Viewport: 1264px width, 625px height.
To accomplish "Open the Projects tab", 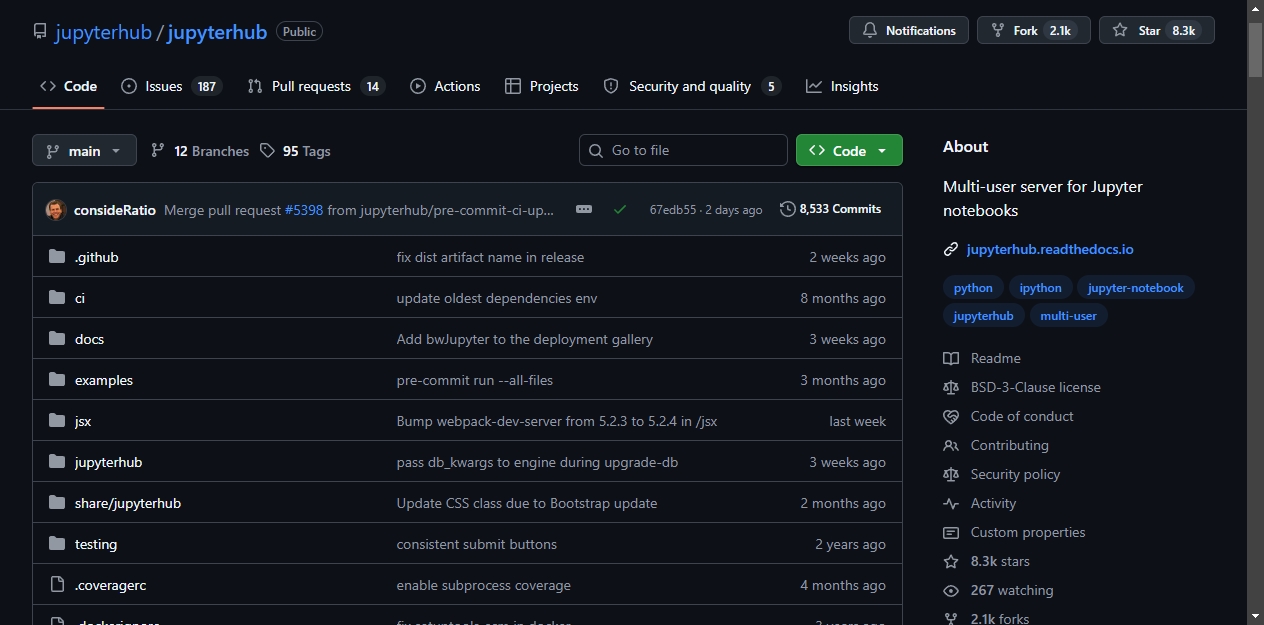I will click(542, 86).
